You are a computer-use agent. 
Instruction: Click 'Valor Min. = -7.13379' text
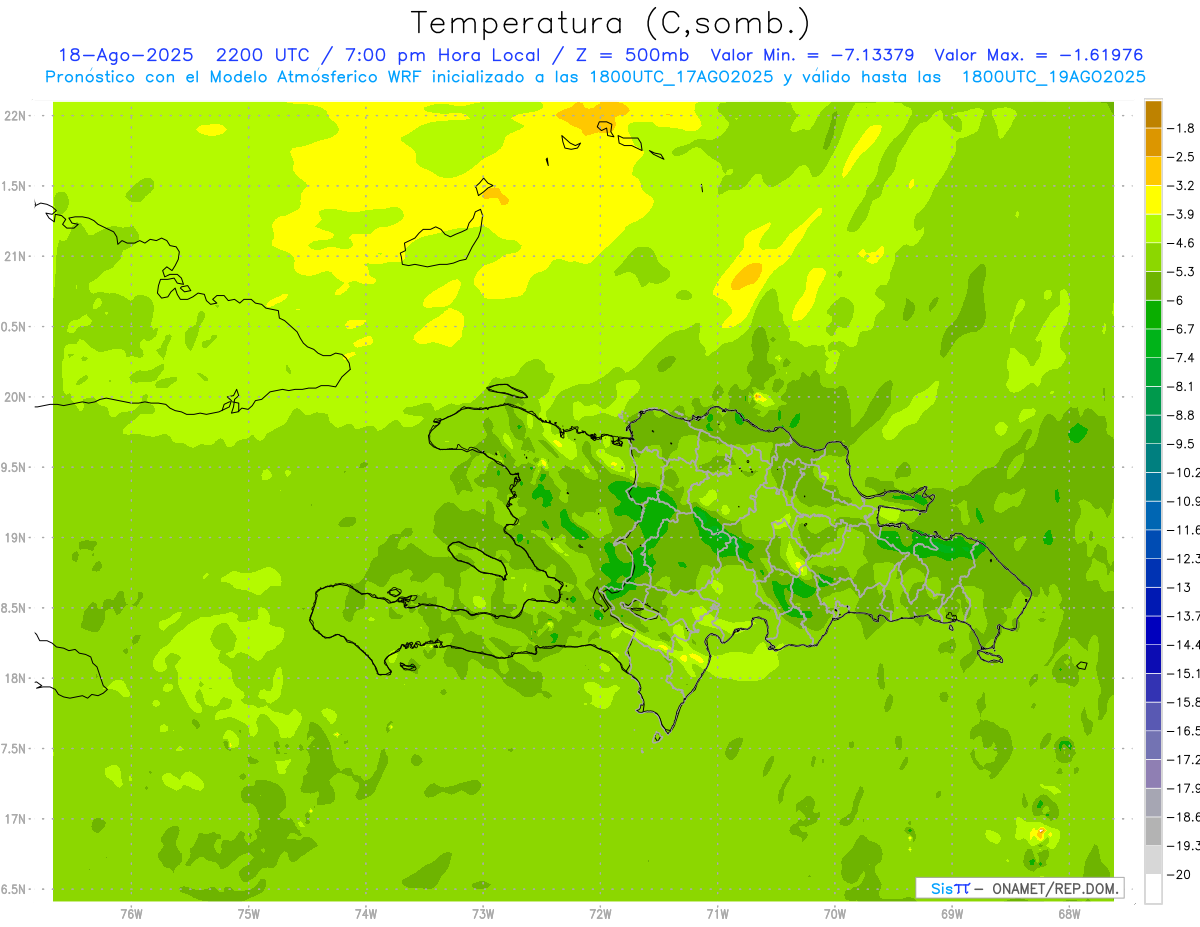pos(812,55)
